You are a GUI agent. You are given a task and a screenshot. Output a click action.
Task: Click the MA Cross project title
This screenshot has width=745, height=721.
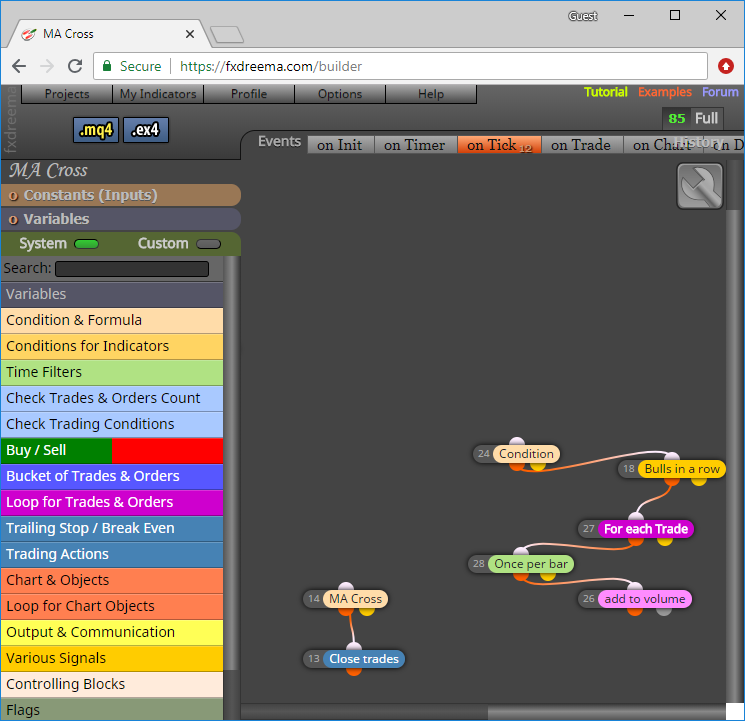point(48,171)
